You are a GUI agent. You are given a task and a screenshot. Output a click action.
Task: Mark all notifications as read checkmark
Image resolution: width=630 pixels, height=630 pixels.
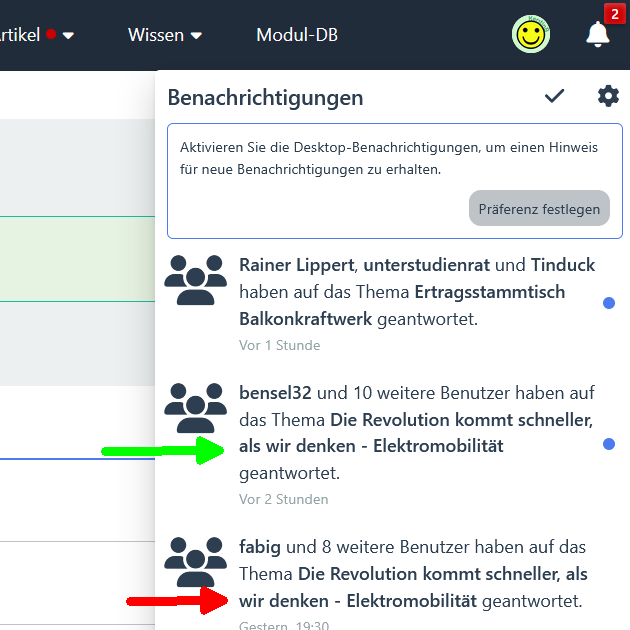[x=554, y=96]
